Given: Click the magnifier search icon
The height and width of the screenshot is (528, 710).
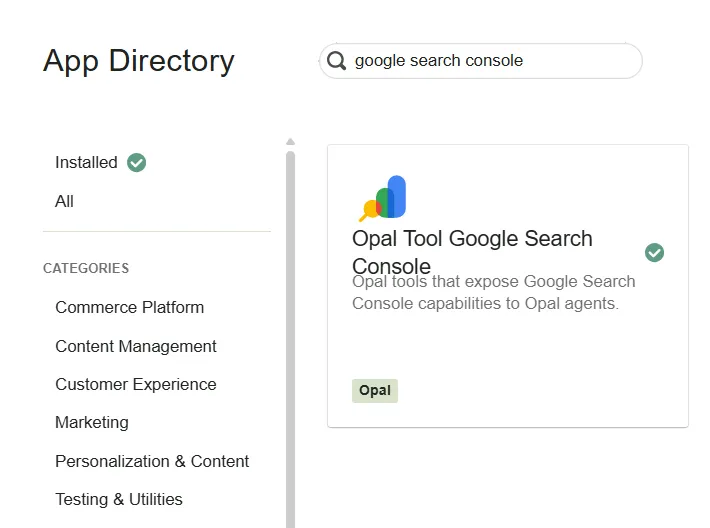Looking at the screenshot, I should pos(336,60).
